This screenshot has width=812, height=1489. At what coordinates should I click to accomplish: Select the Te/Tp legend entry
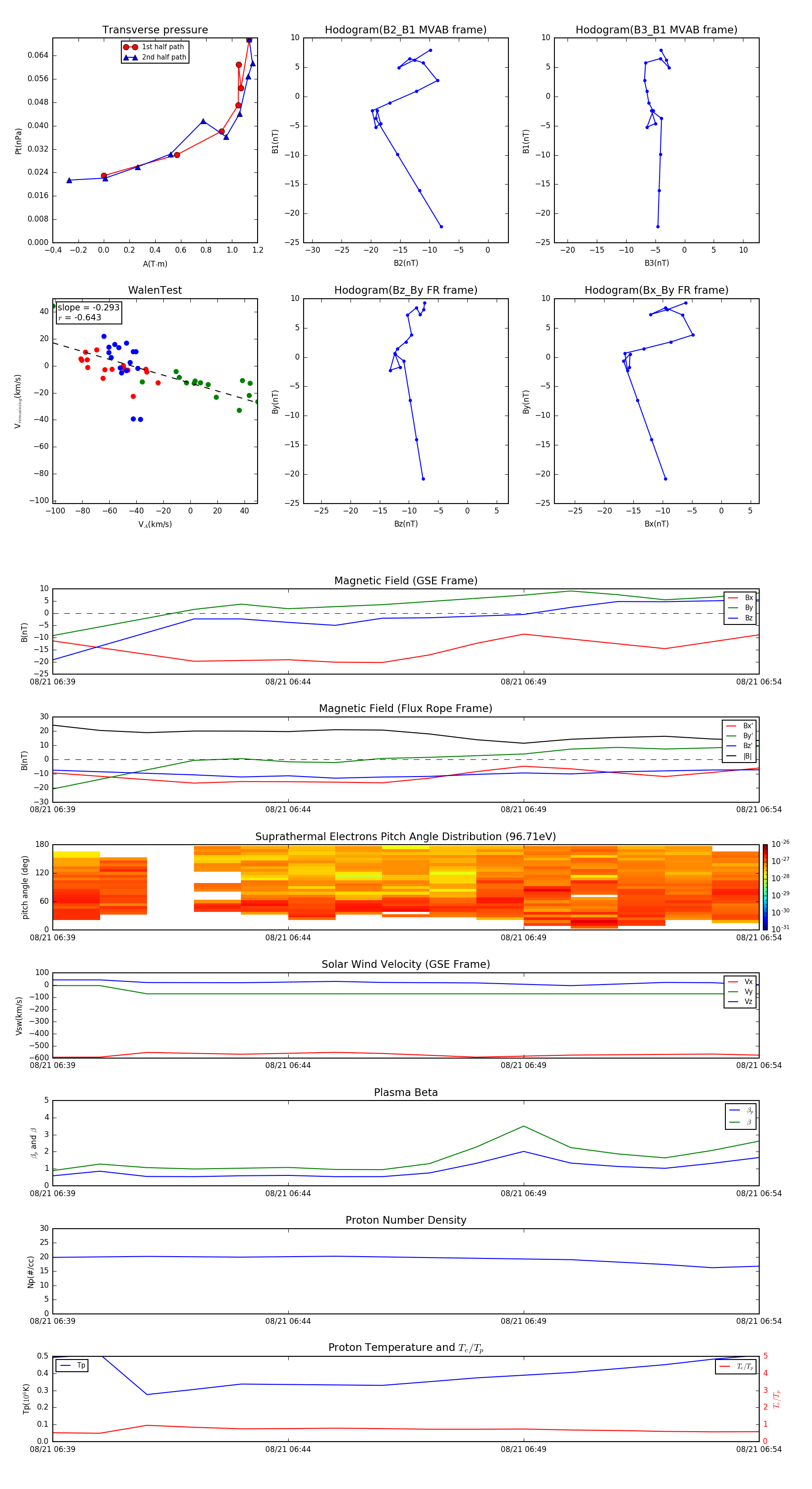736,1366
